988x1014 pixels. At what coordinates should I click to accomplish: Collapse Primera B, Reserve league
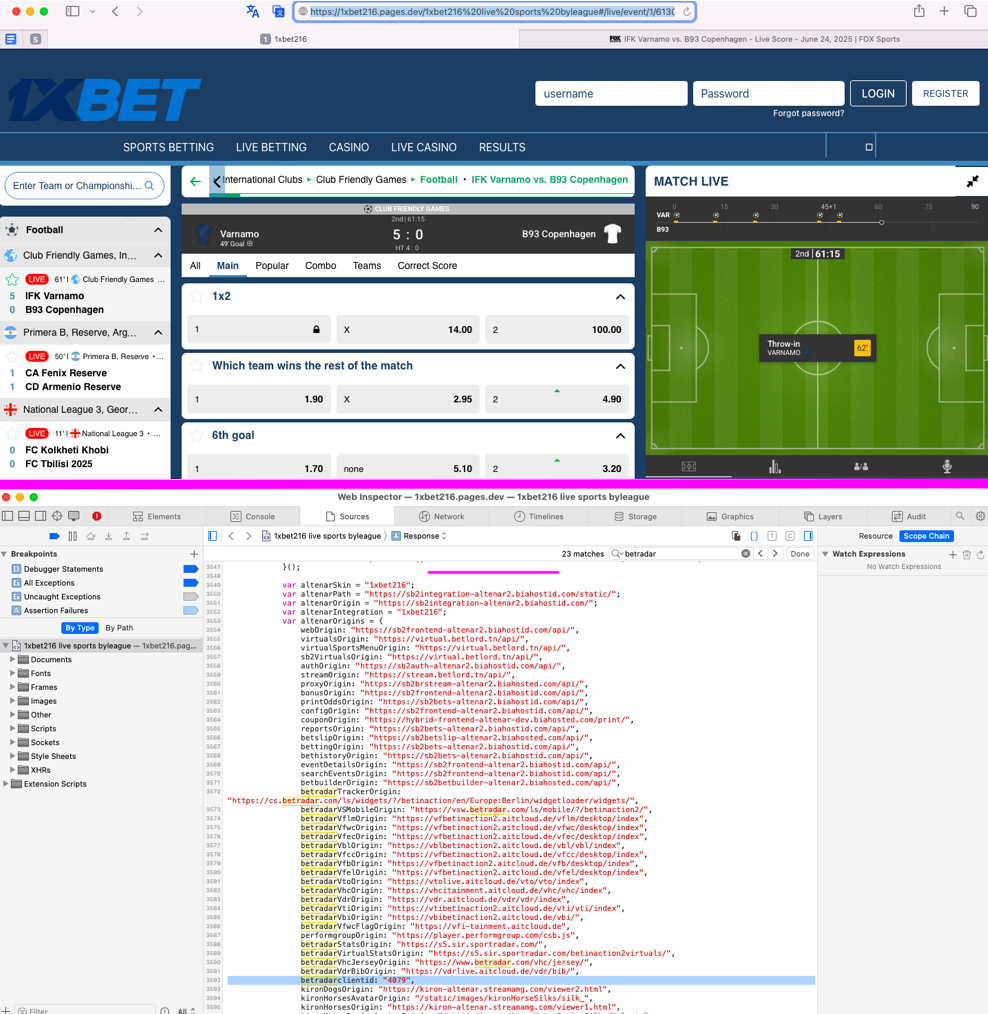[158, 332]
